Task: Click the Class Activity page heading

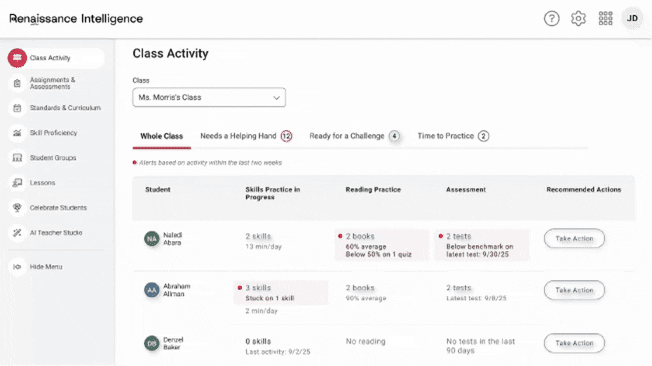Action: [170, 53]
